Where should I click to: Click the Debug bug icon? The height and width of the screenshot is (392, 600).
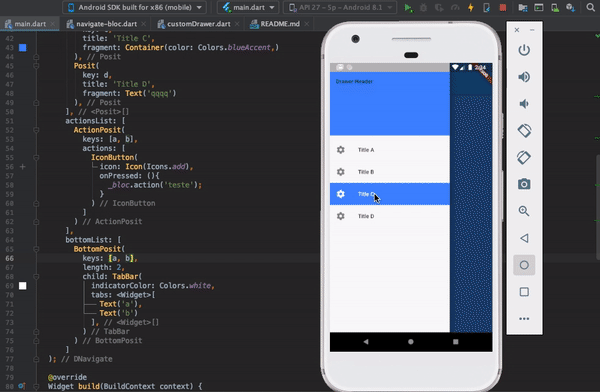click(x=423, y=8)
